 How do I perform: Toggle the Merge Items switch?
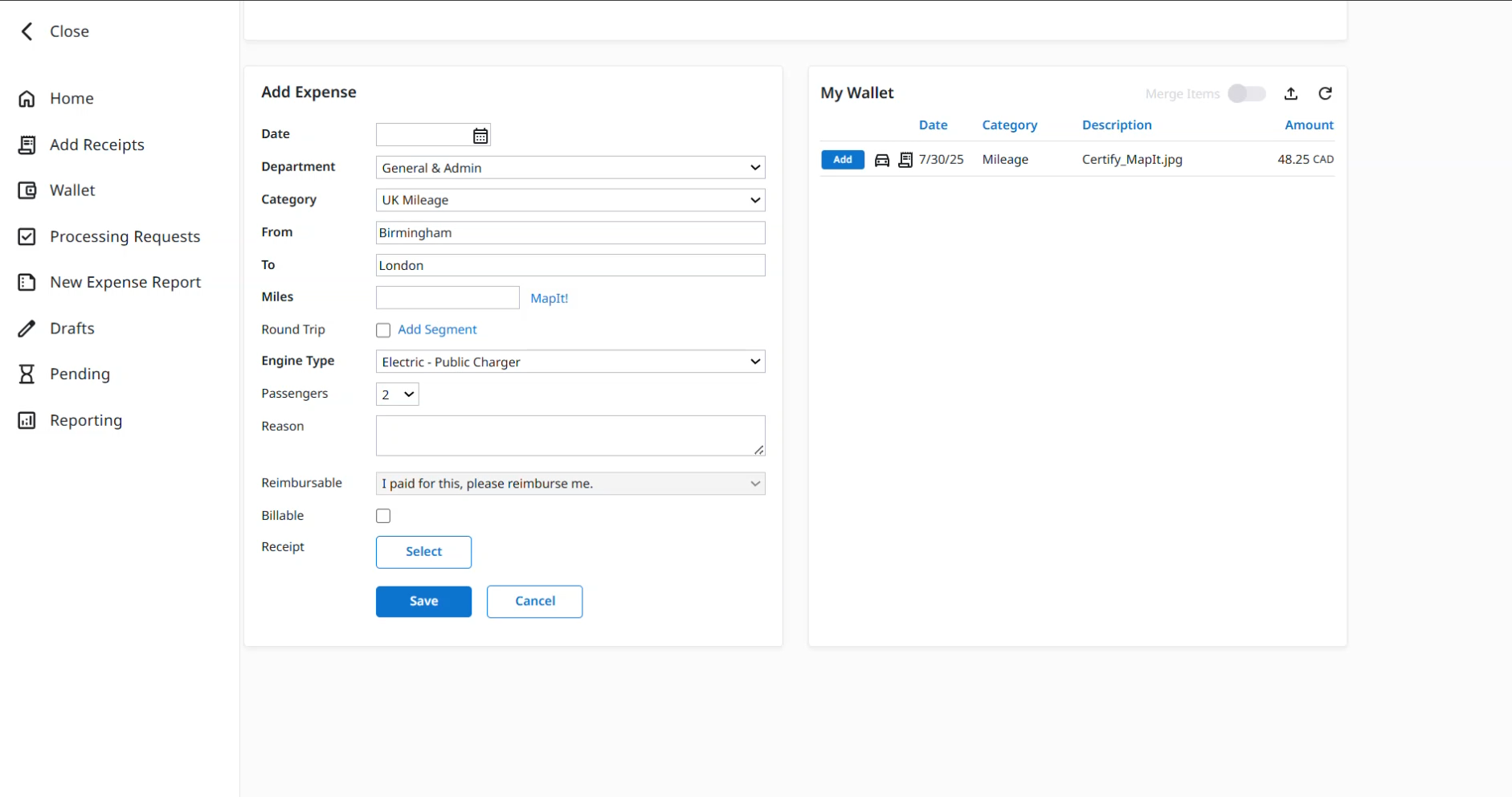pos(1246,94)
